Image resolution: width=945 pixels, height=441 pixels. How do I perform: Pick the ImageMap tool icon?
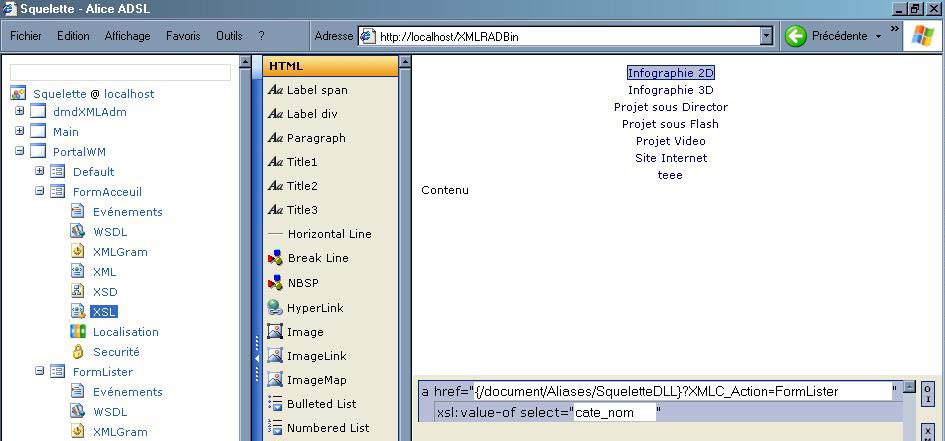275,380
